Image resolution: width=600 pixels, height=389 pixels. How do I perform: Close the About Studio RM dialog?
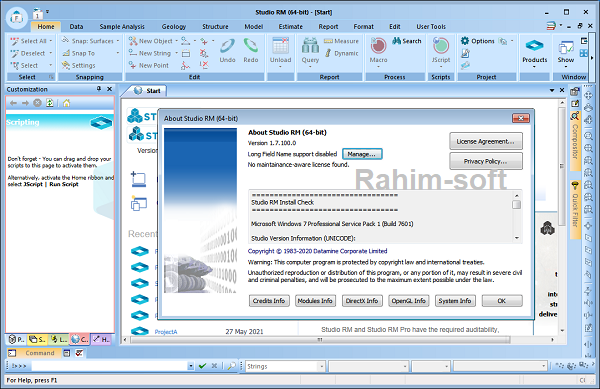[x=520, y=118]
